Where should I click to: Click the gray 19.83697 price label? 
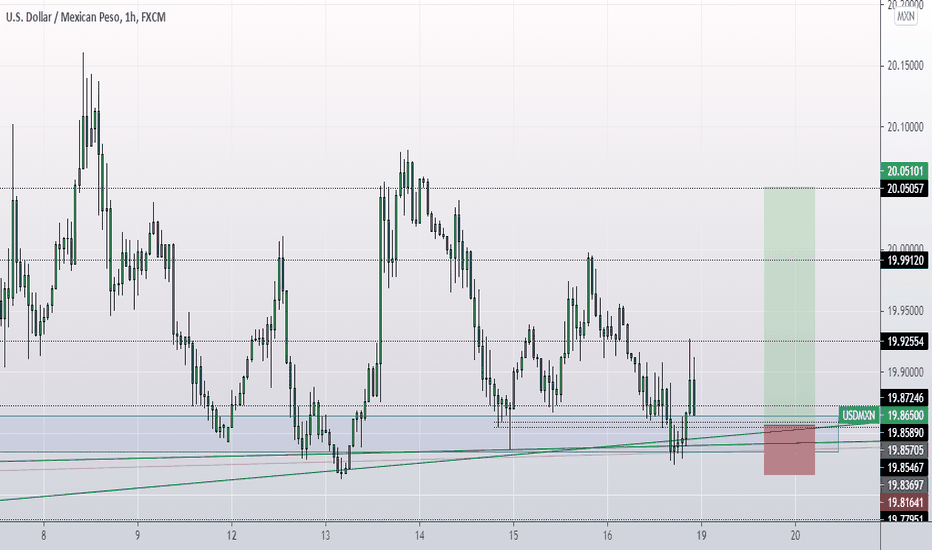point(904,485)
